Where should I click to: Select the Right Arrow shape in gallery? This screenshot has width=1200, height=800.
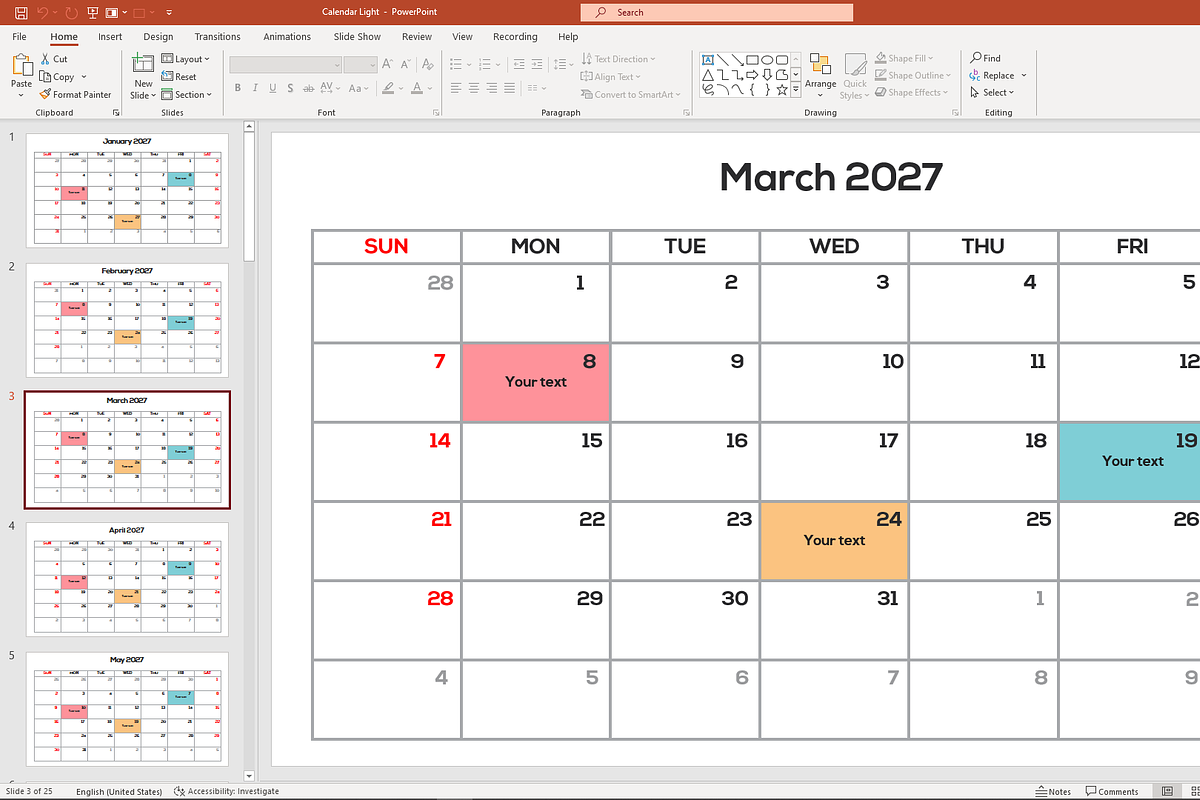pyautogui.click(x=752, y=75)
